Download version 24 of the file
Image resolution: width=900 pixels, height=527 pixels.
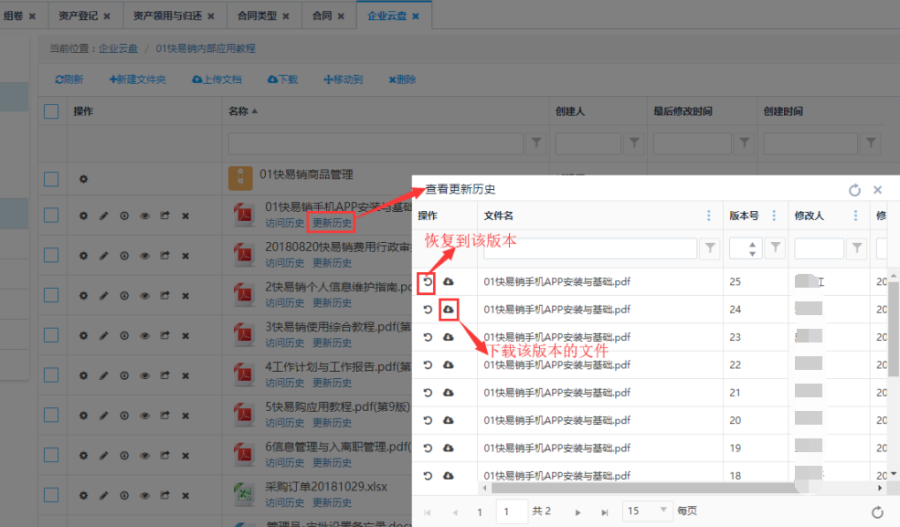[448, 310]
